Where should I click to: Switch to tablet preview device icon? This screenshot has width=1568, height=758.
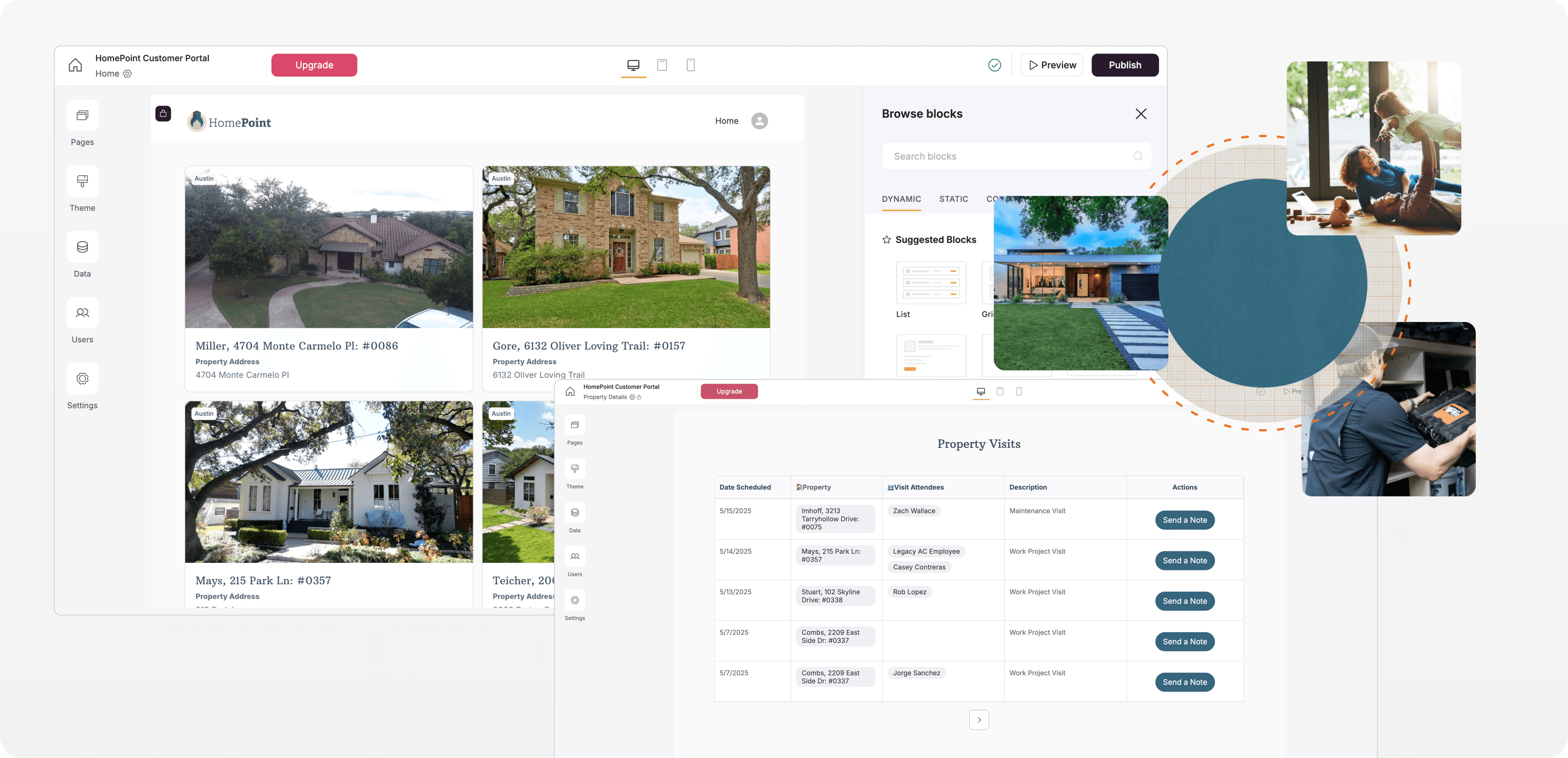tap(661, 65)
